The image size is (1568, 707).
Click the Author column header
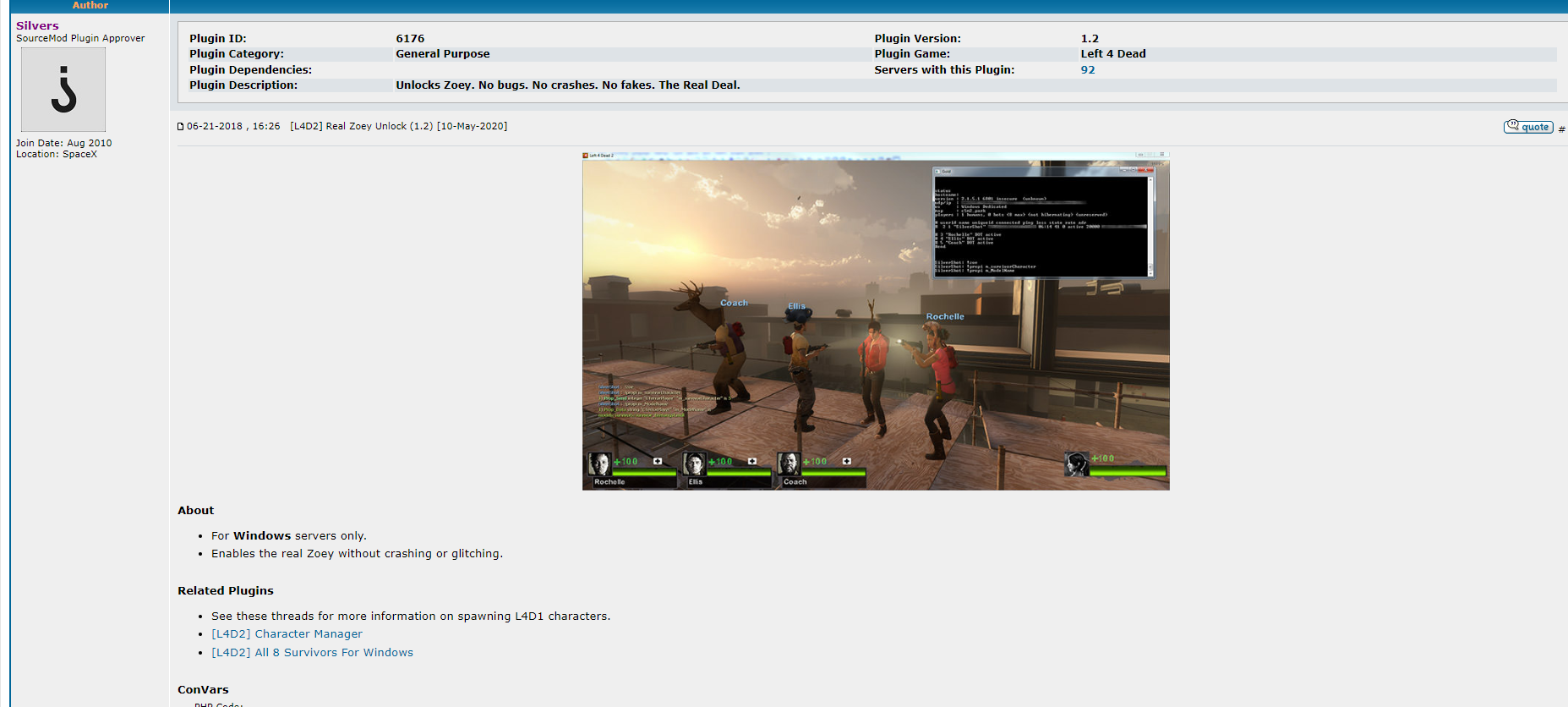90,5
